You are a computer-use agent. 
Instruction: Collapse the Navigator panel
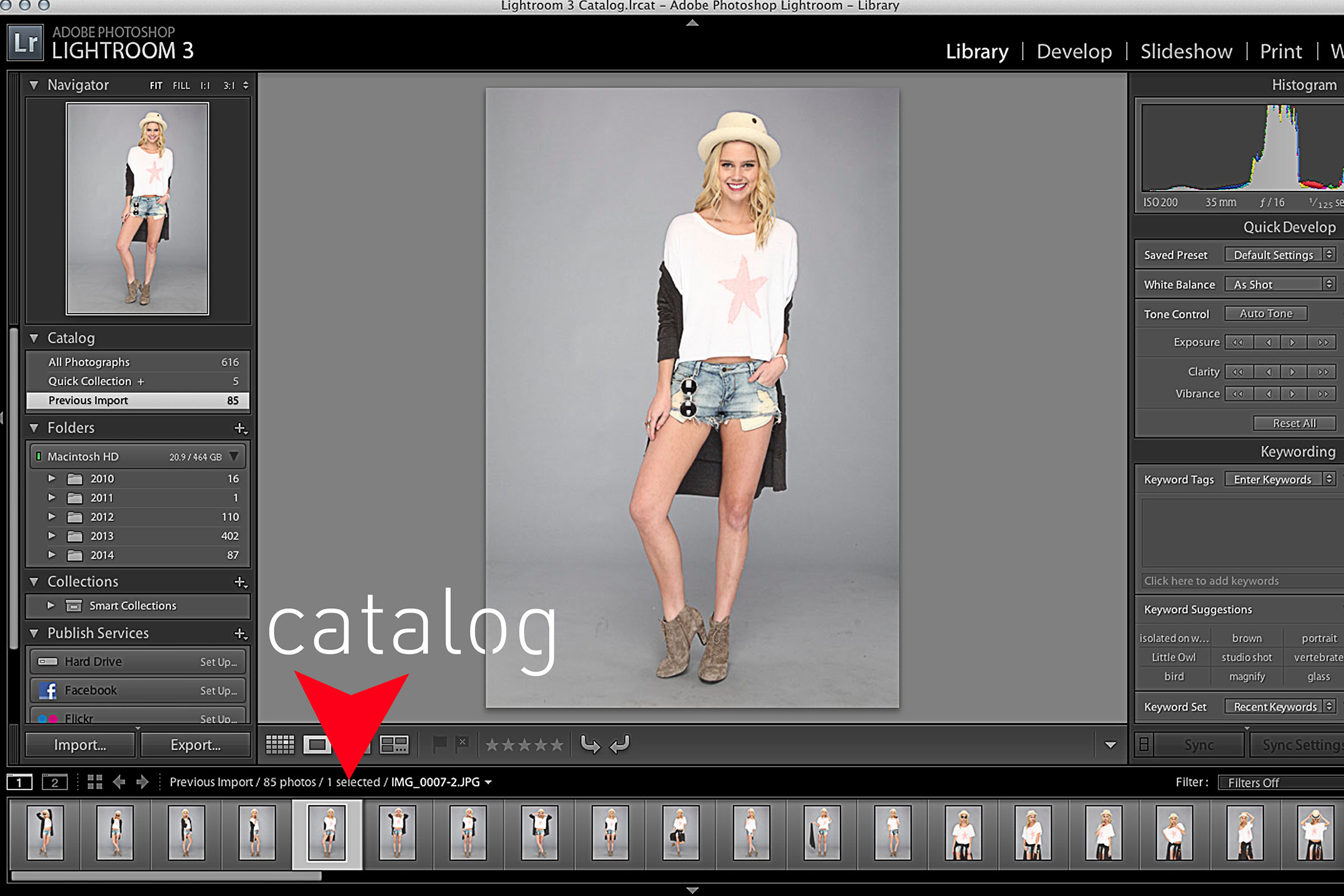tap(34, 85)
